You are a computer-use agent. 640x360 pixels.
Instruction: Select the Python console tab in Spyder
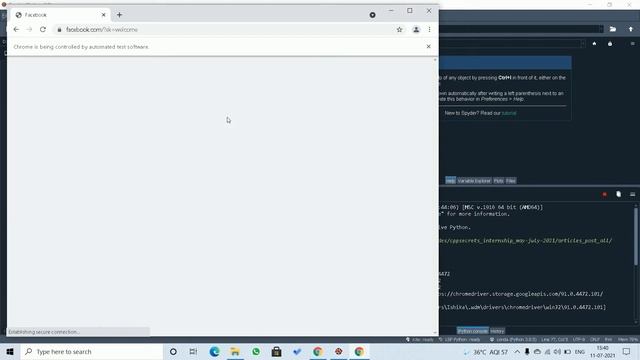472,331
